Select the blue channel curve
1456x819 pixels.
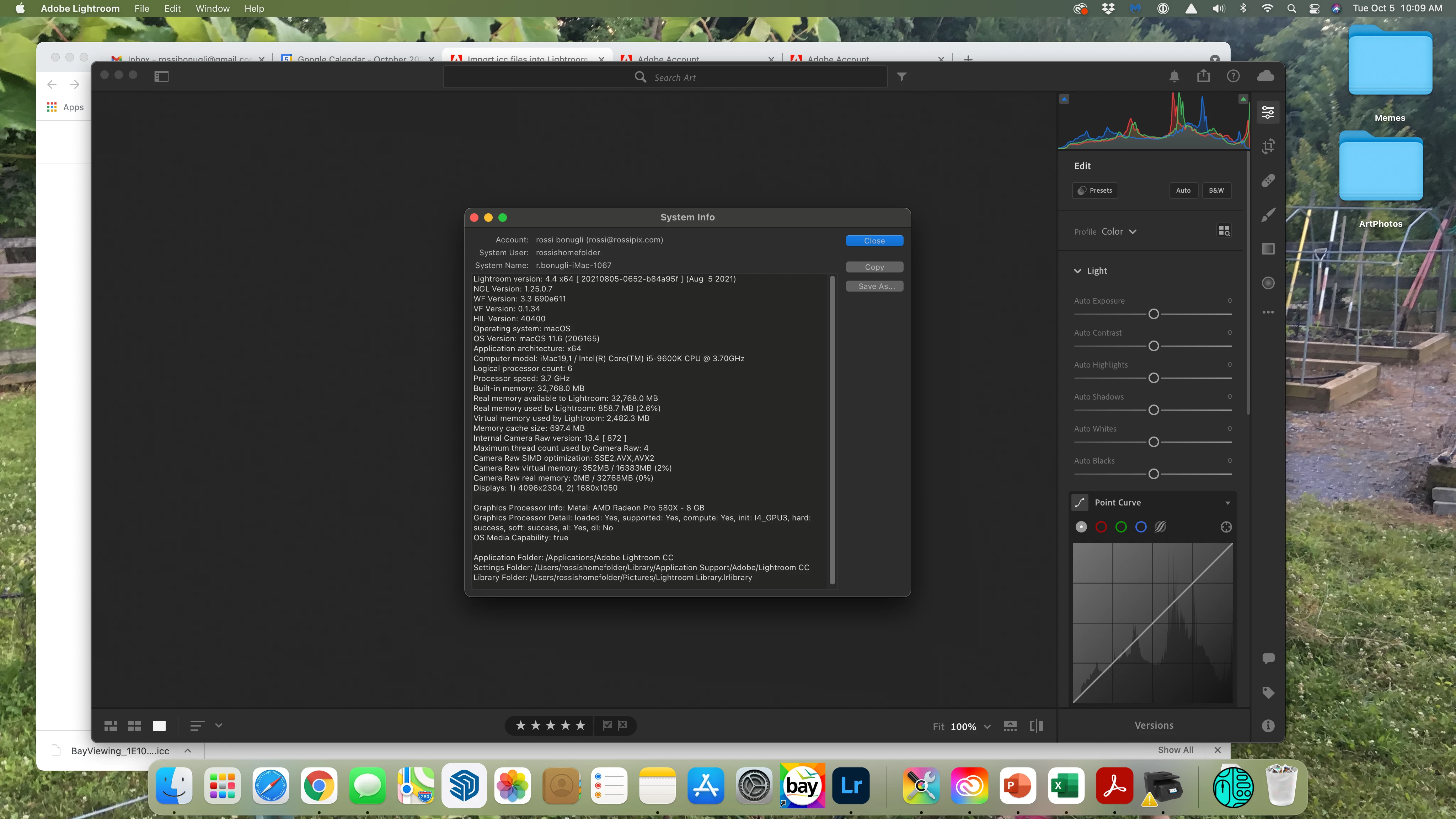click(x=1141, y=527)
